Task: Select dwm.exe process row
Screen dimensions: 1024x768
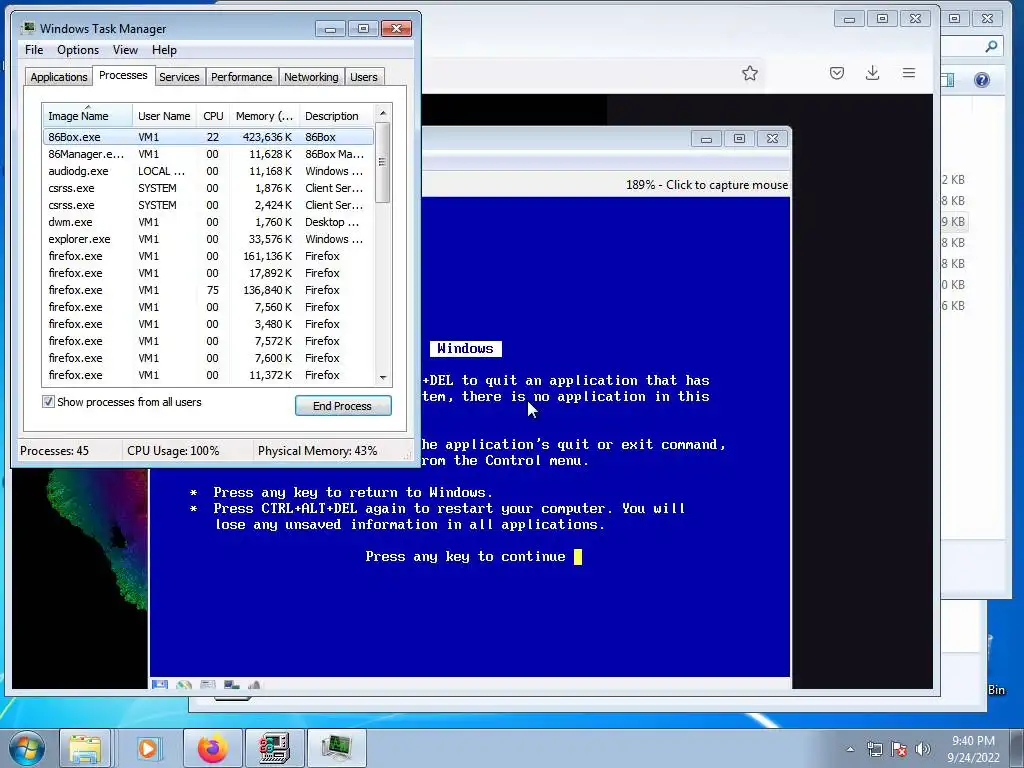Action: coord(208,222)
